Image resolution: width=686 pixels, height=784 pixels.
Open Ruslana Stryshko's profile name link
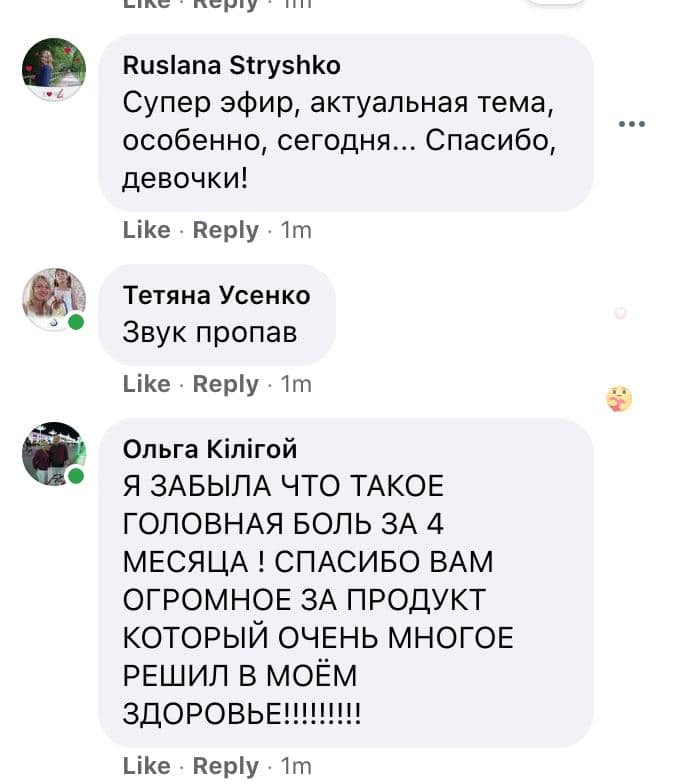click(x=231, y=66)
